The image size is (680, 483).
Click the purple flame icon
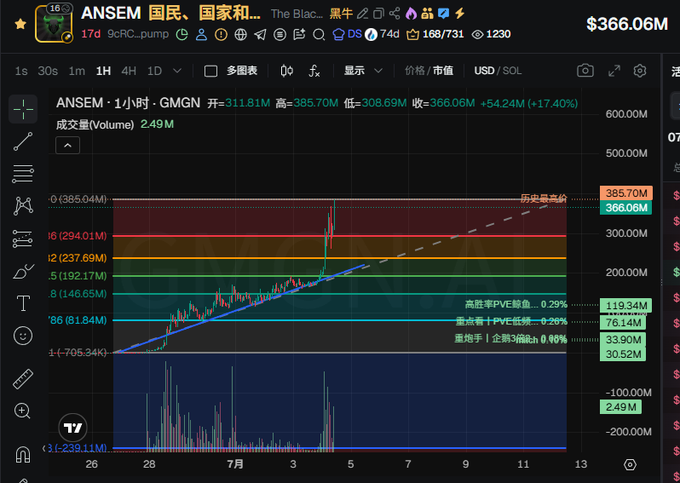(x=411, y=14)
